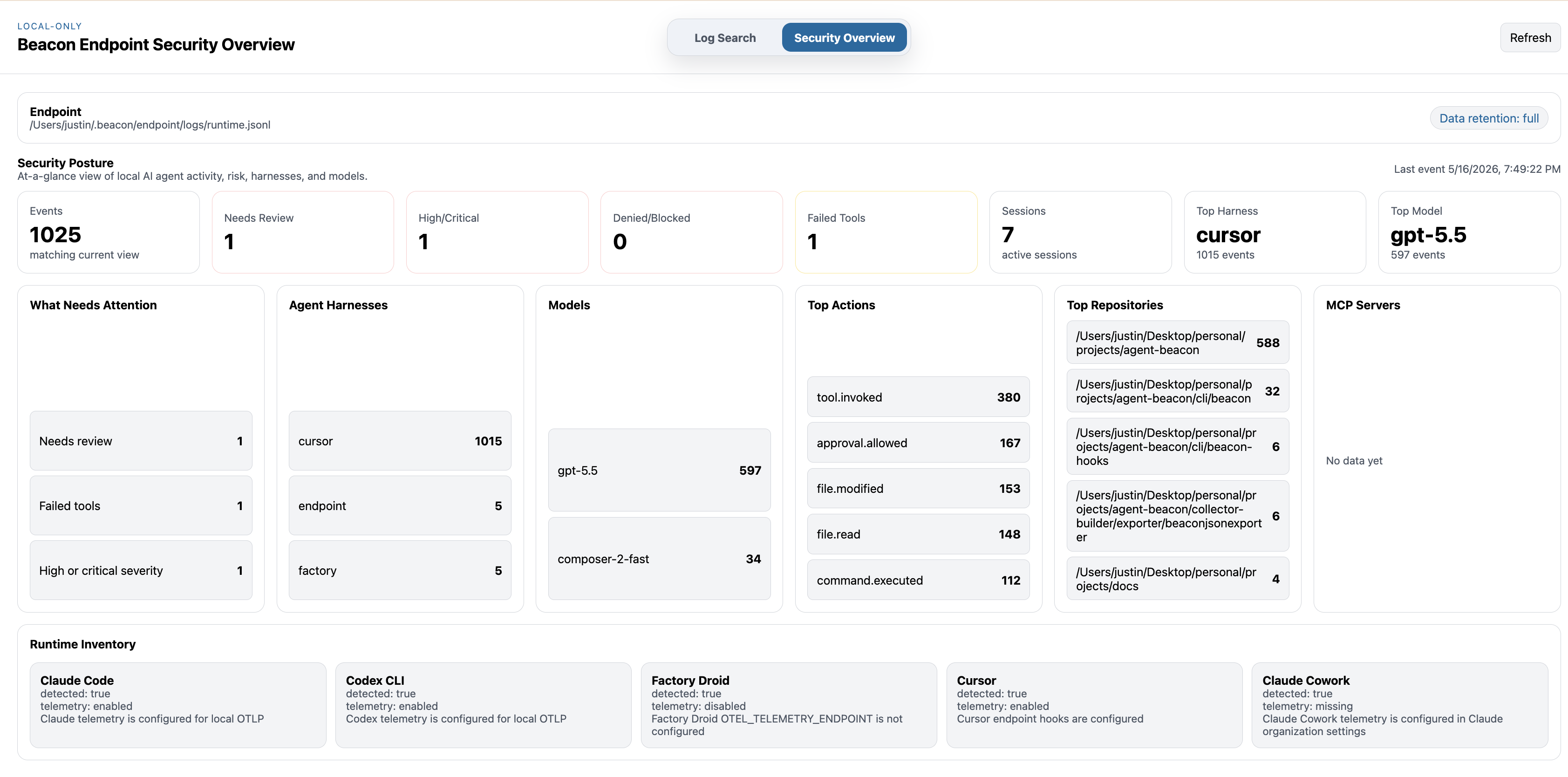This screenshot has width=1568, height=777.
Task: Click the tool.invoked action row
Action: (918, 397)
